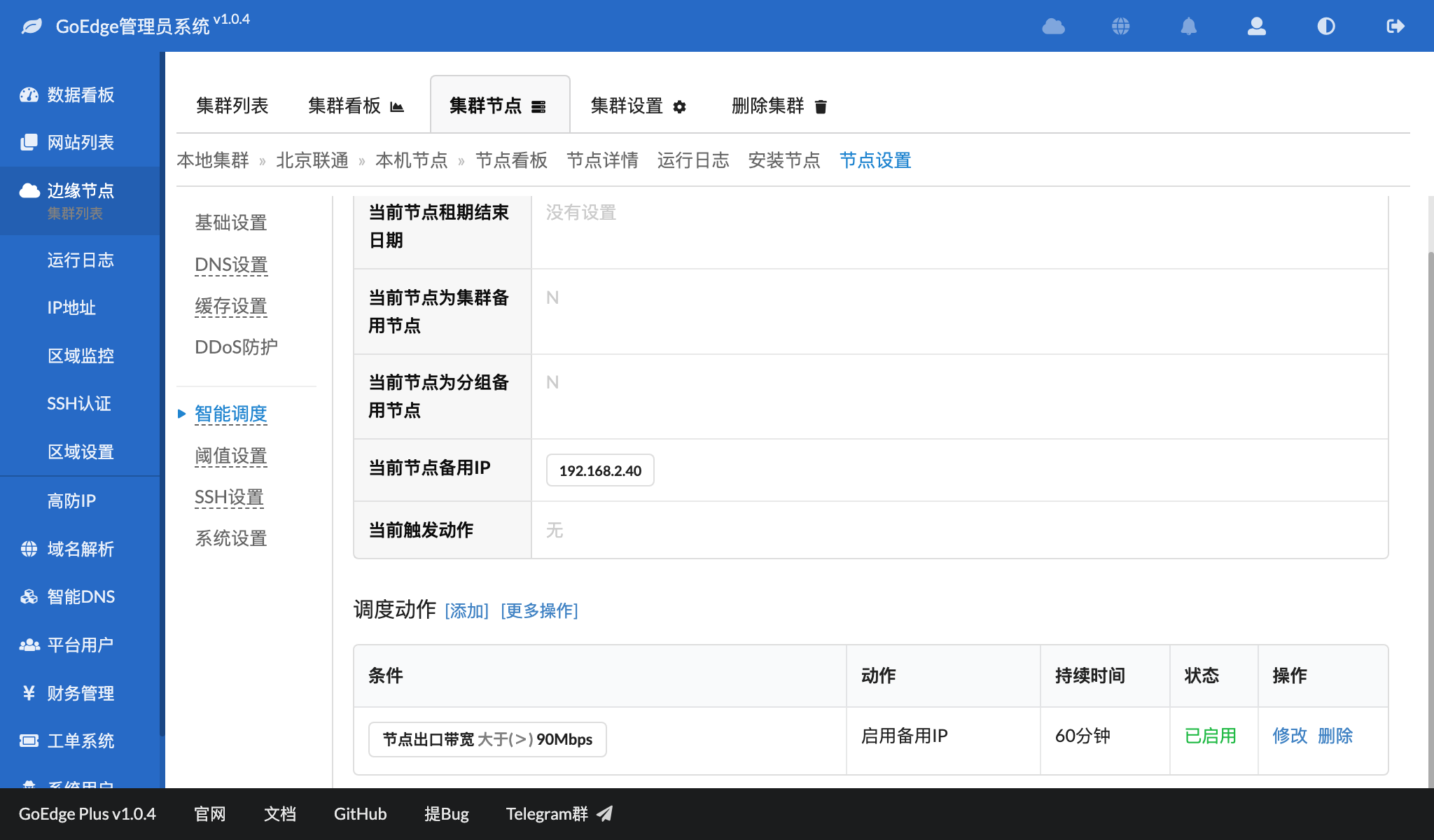Open 文档 footer link
The width and height of the screenshot is (1434, 840).
[280, 814]
